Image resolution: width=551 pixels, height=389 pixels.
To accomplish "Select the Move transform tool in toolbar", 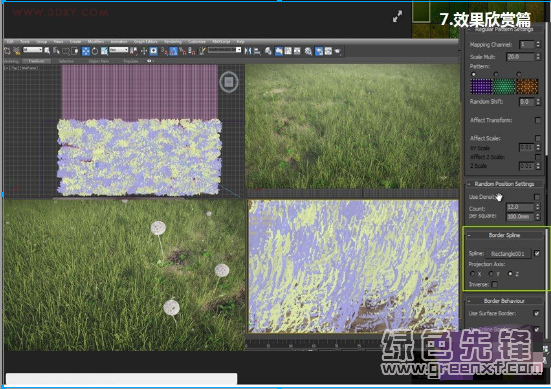I will pos(86,51).
